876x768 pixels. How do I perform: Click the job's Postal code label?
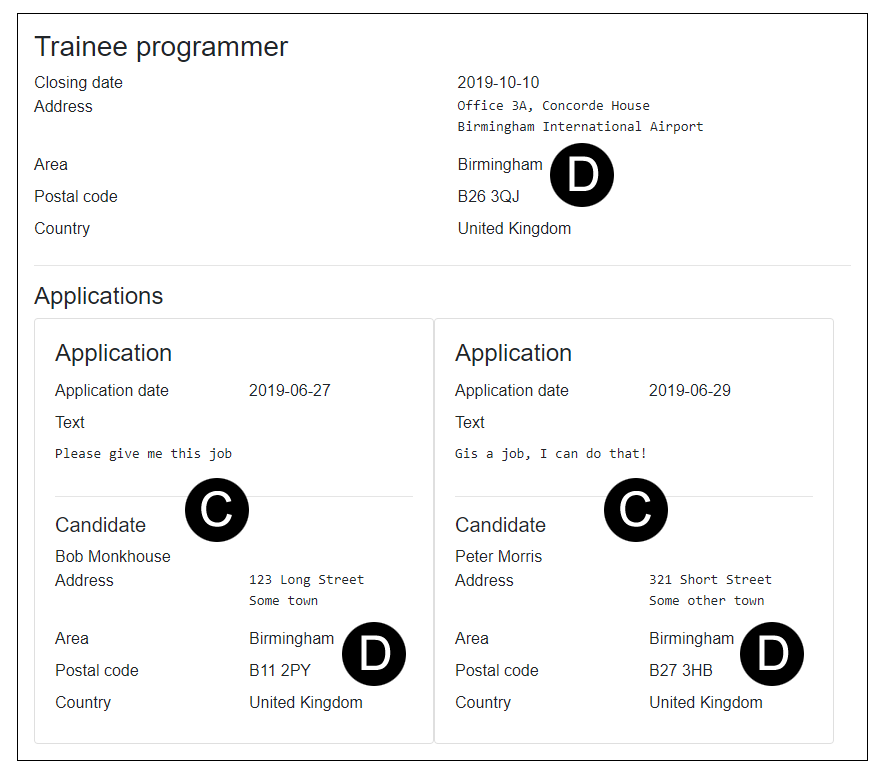click(x=76, y=197)
